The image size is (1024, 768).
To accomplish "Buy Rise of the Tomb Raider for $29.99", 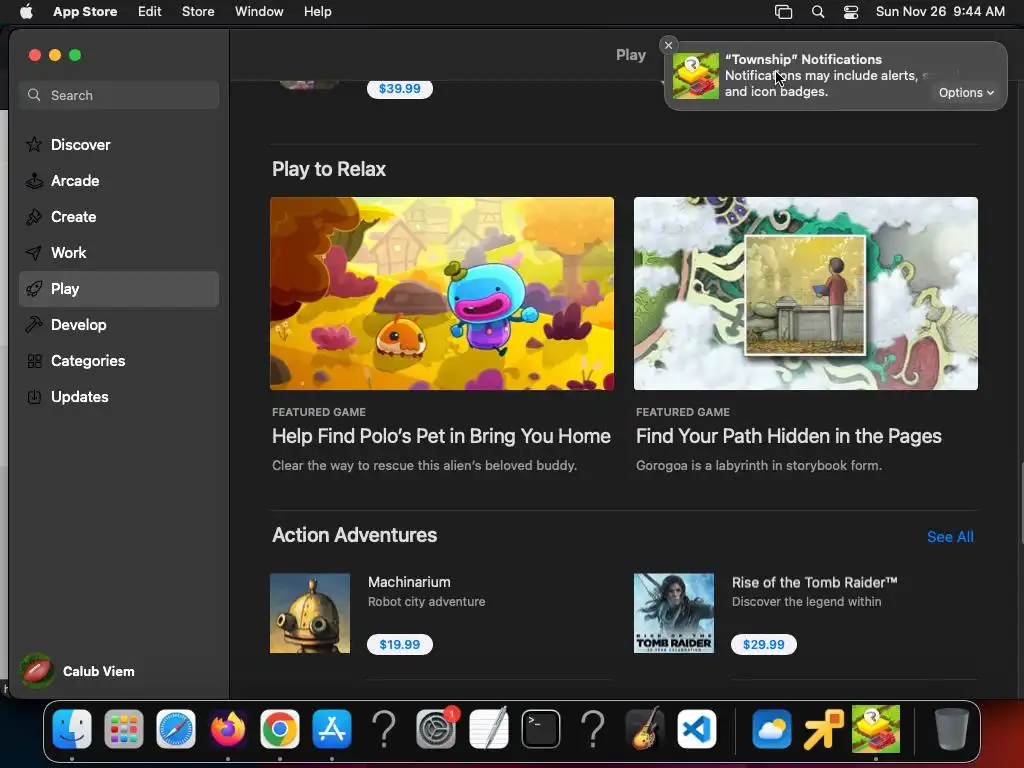I will 763,645.
